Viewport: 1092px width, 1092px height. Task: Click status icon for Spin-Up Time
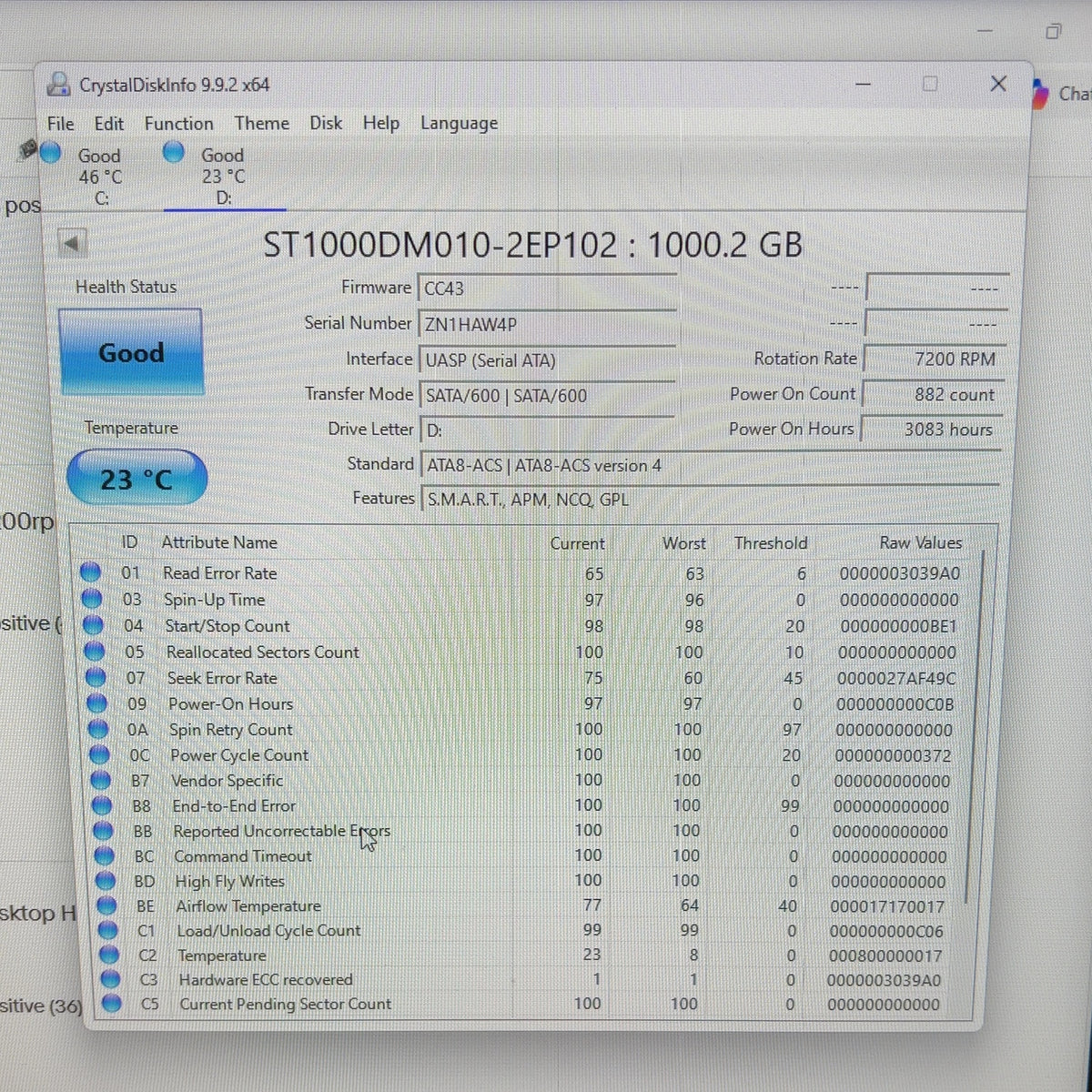click(x=92, y=599)
